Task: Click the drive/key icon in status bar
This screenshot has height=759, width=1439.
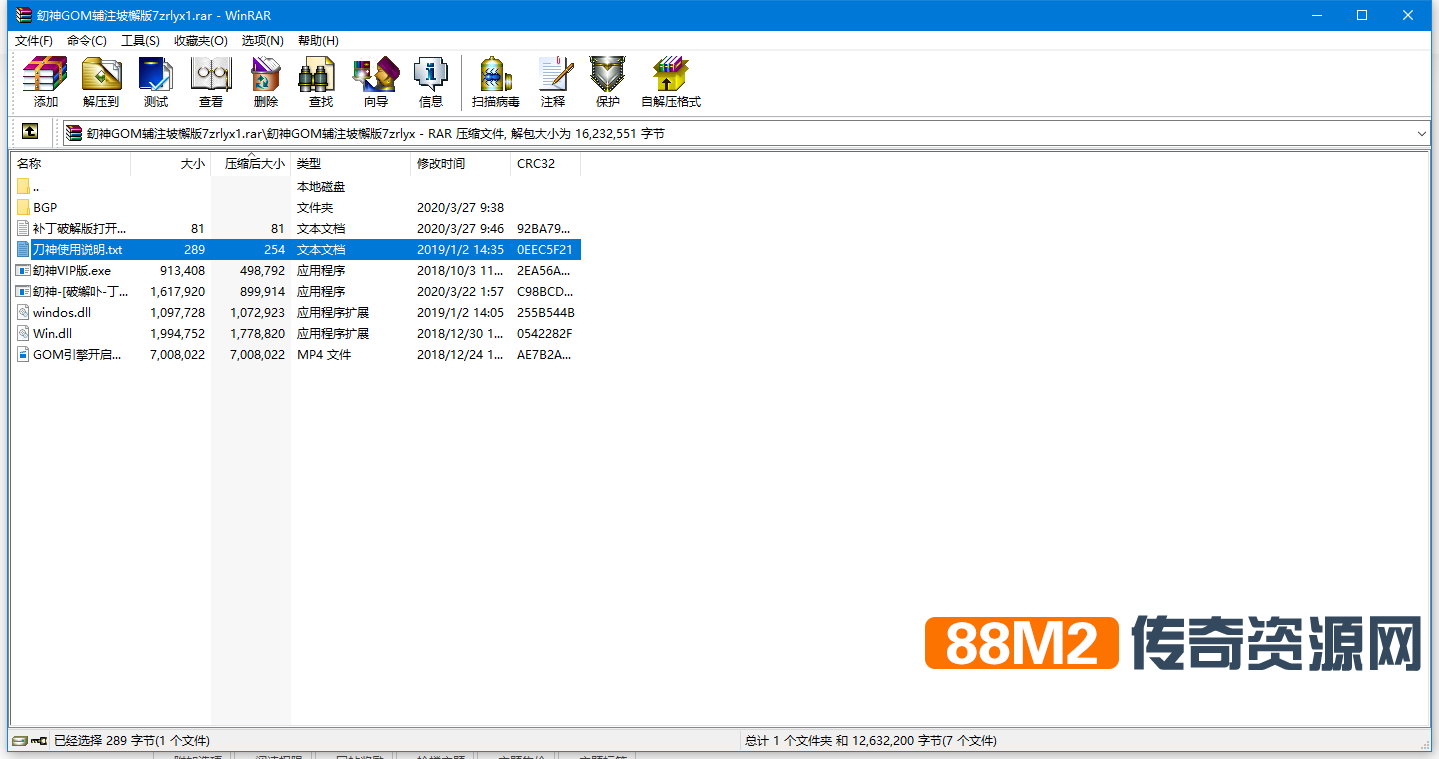Action: [29, 741]
